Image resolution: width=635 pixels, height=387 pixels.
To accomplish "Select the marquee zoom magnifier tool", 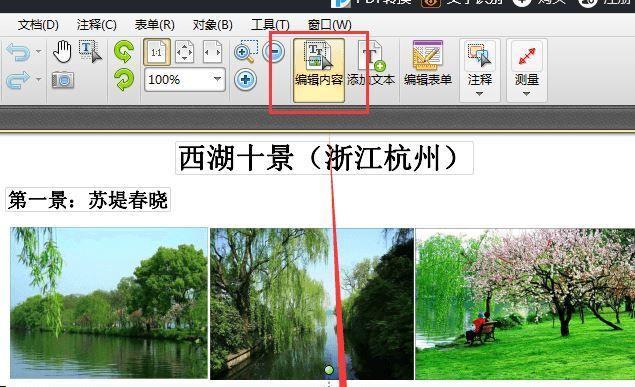I will click(245, 52).
